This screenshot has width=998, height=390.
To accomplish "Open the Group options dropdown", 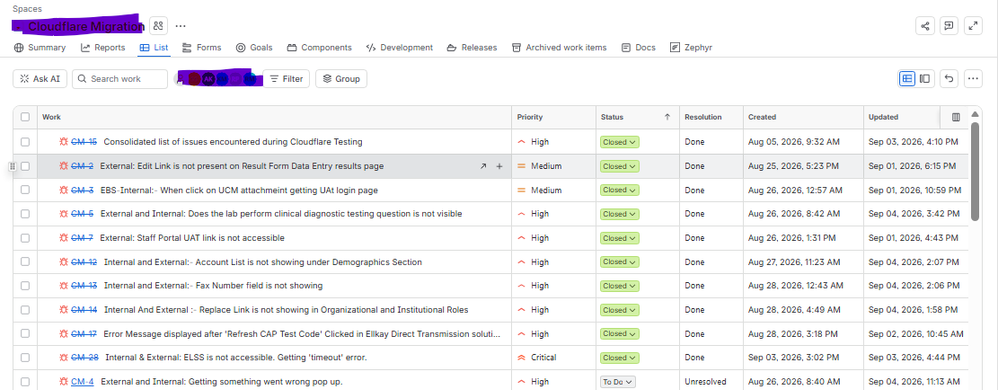I will pos(341,79).
